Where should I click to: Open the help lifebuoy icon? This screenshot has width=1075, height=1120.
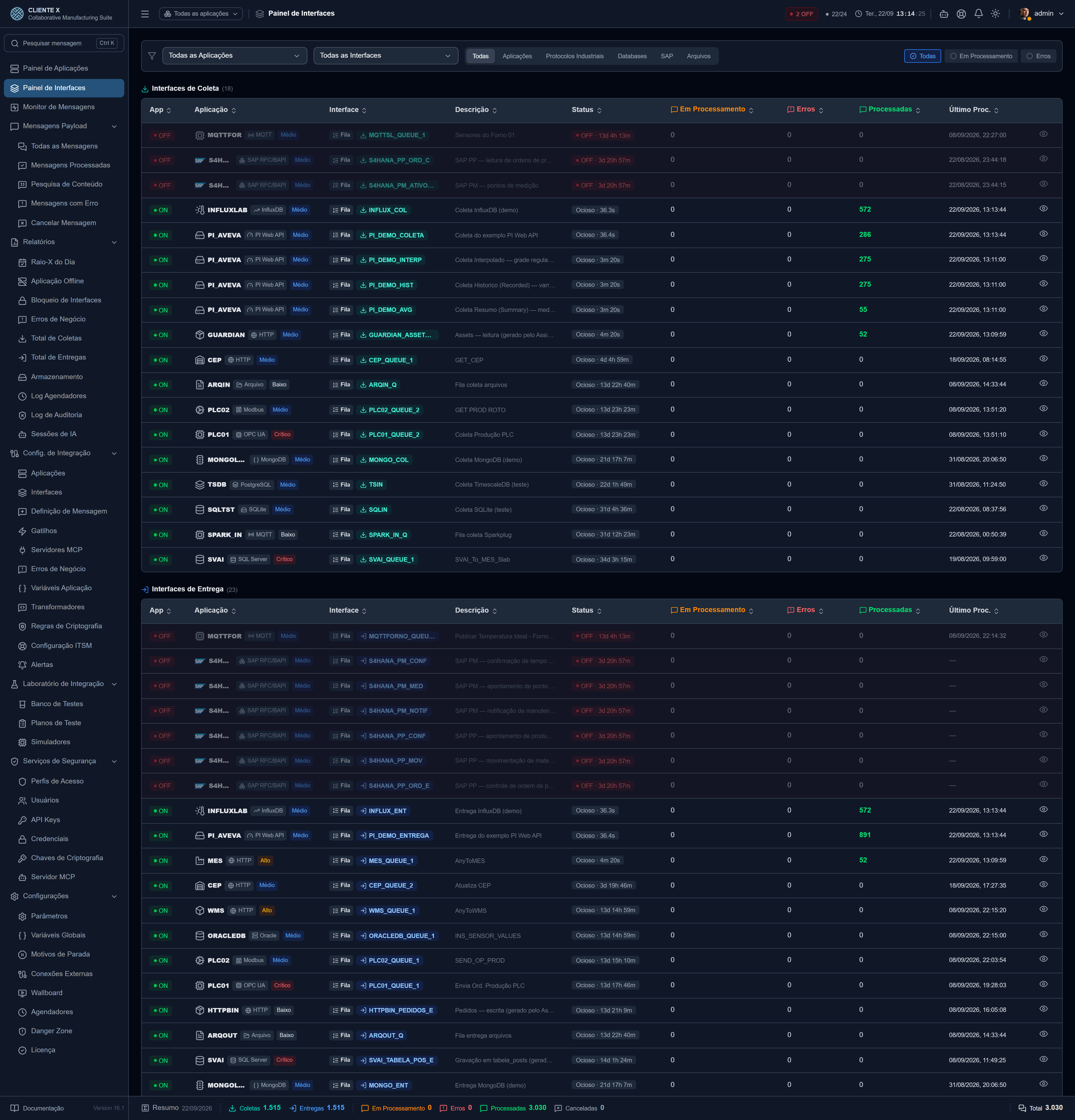pyautogui.click(x=961, y=14)
